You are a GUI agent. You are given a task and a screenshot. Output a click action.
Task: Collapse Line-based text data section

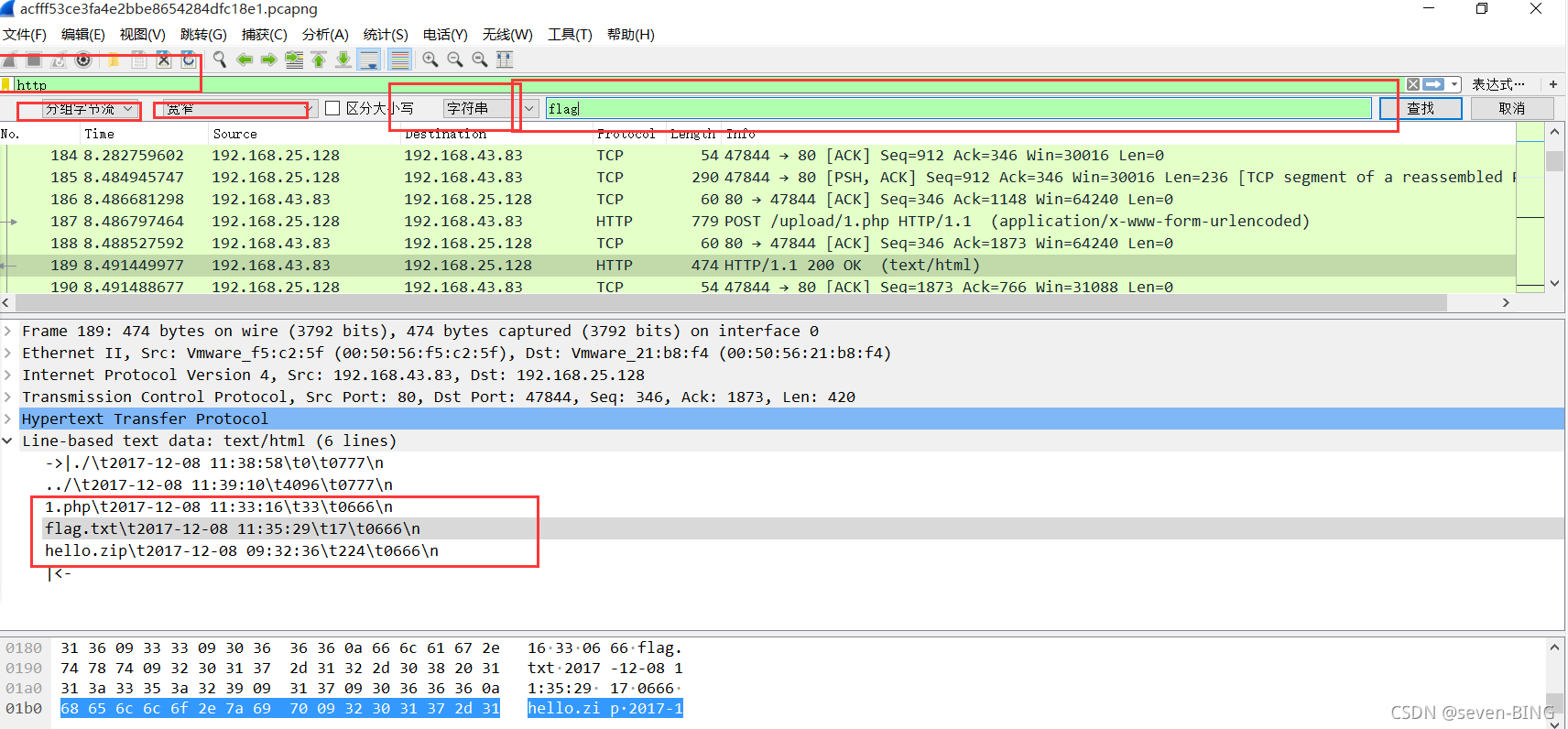pyautogui.click(x=7, y=441)
